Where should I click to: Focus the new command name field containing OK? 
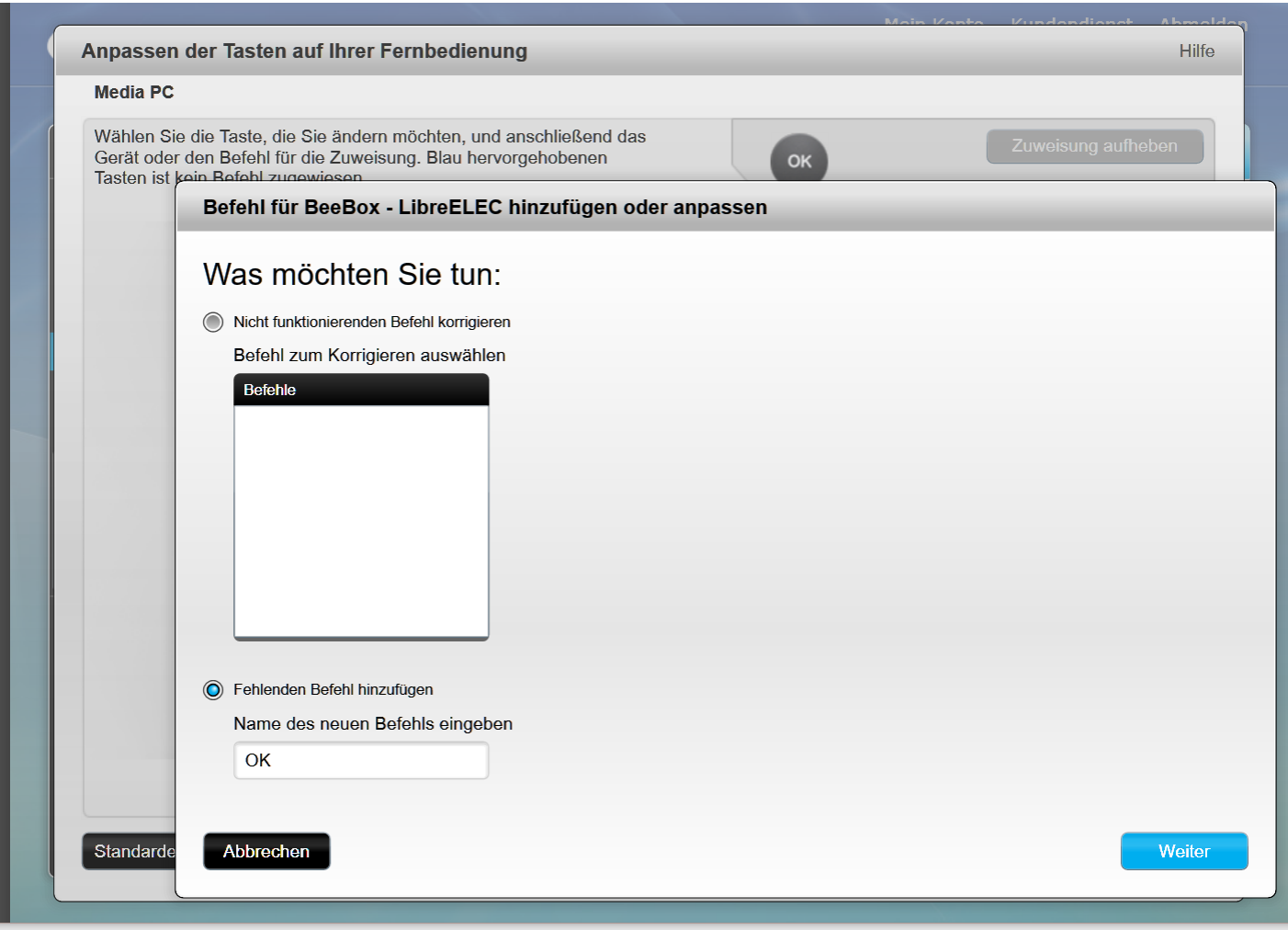(361, 761)
